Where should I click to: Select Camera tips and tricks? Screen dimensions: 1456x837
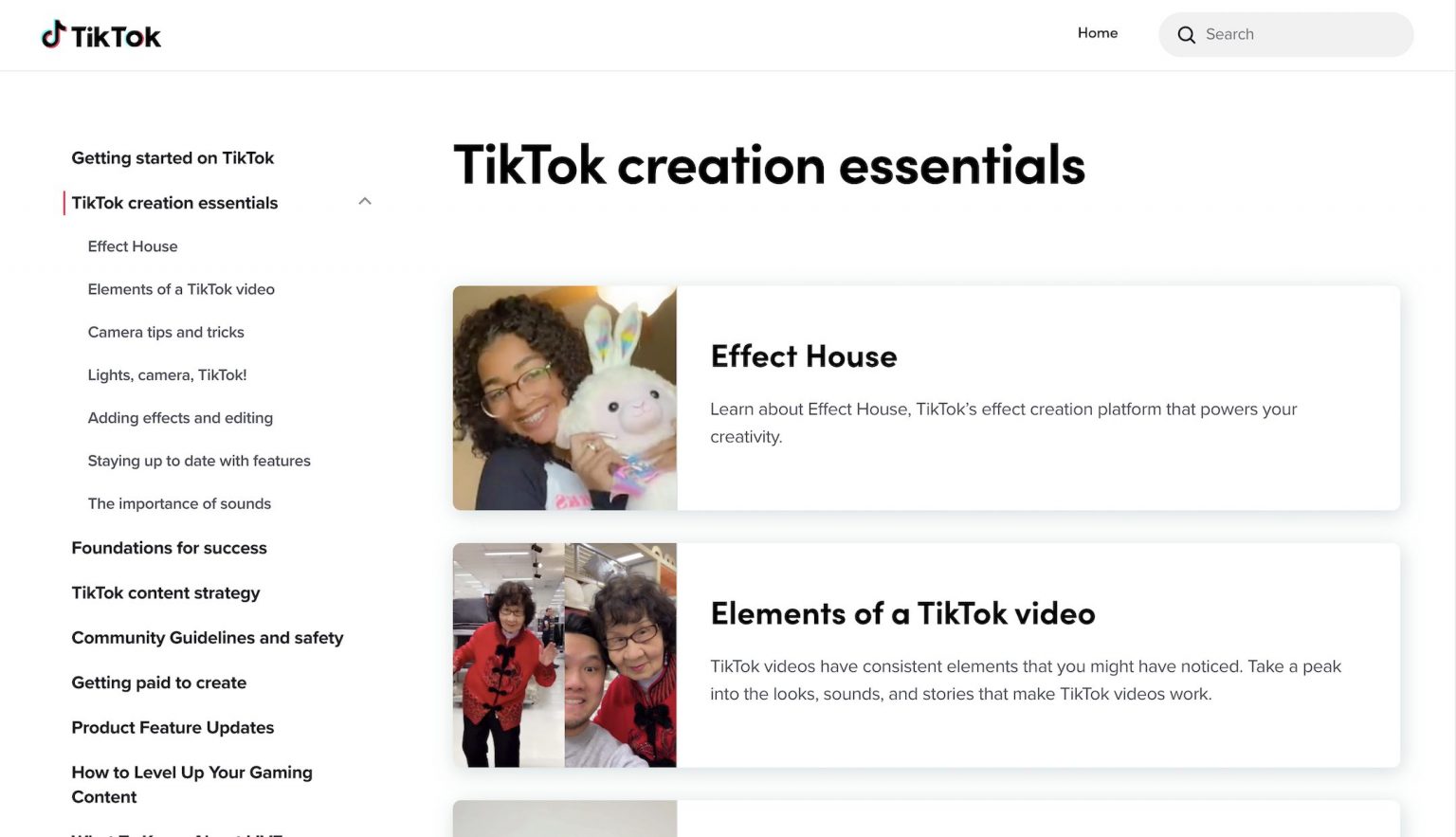pyautogui.click(x=166, y=332)
